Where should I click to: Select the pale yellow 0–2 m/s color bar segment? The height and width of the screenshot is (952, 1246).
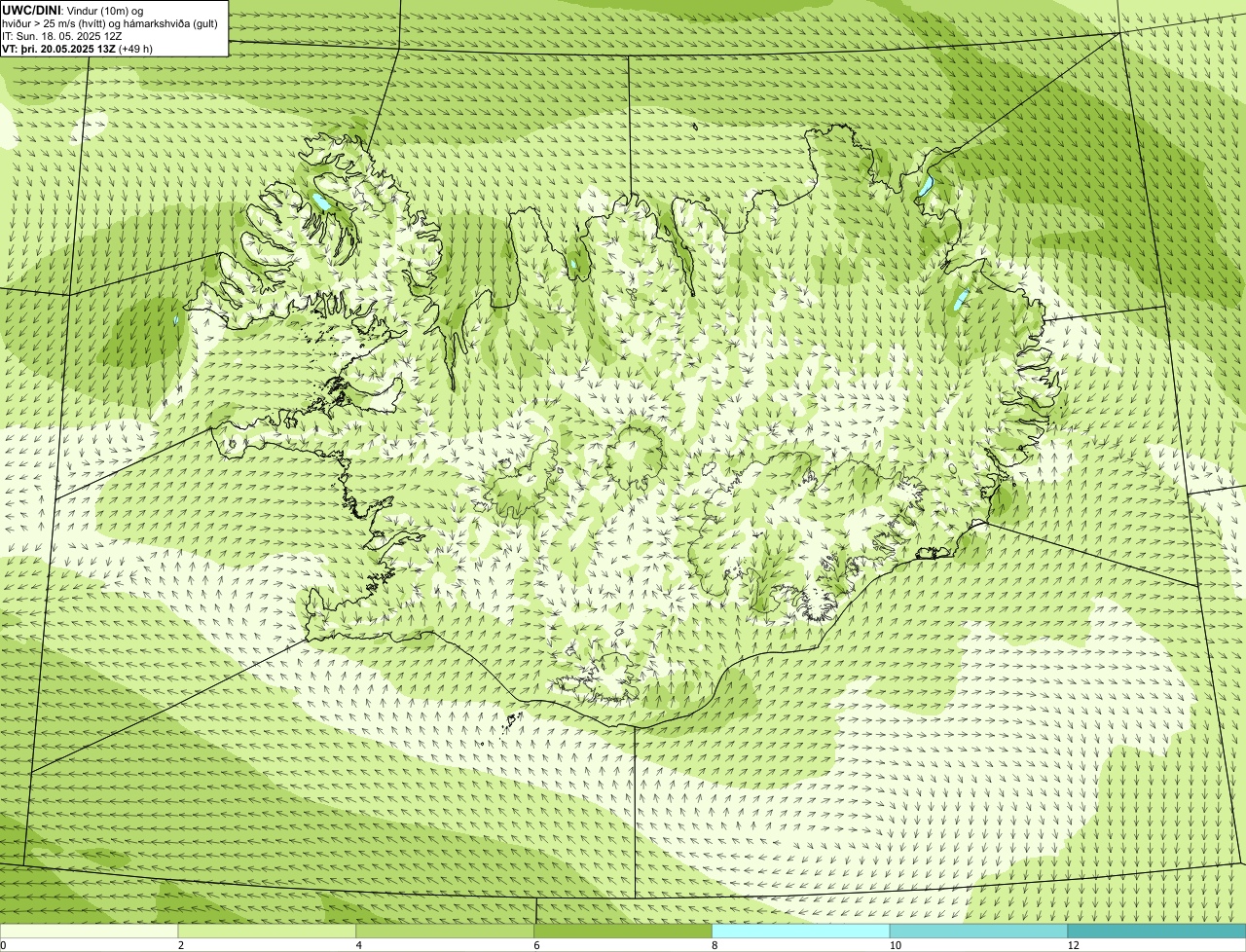click(90, 931)
